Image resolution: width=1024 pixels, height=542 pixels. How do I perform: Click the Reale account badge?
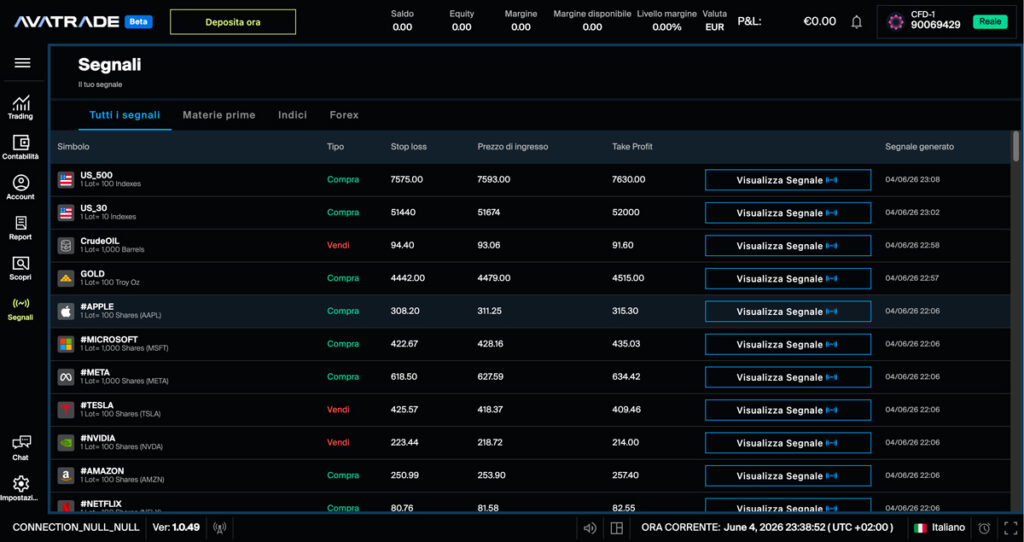(x=989, y=22)
